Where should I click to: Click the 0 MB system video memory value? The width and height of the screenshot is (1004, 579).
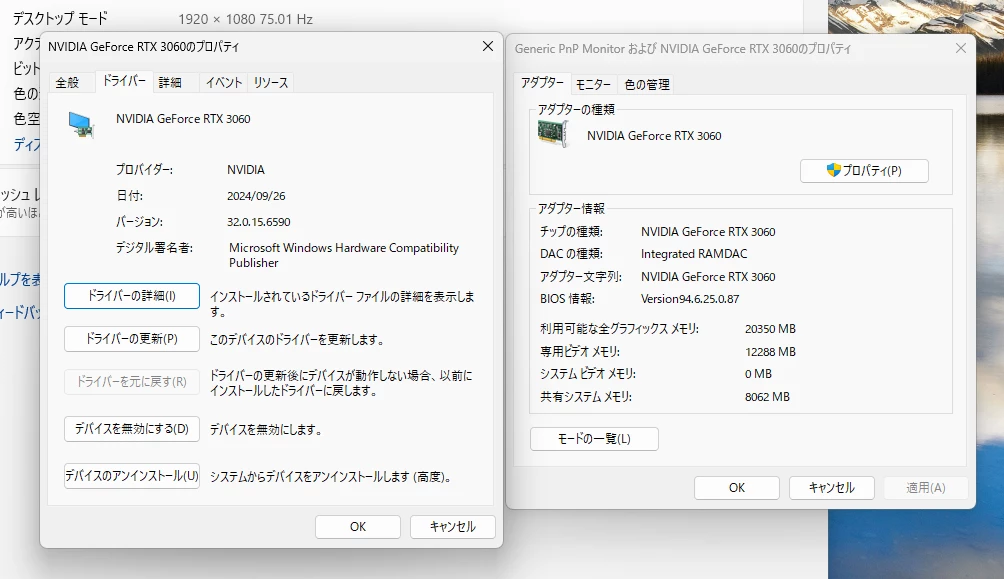tap(758, 374)
